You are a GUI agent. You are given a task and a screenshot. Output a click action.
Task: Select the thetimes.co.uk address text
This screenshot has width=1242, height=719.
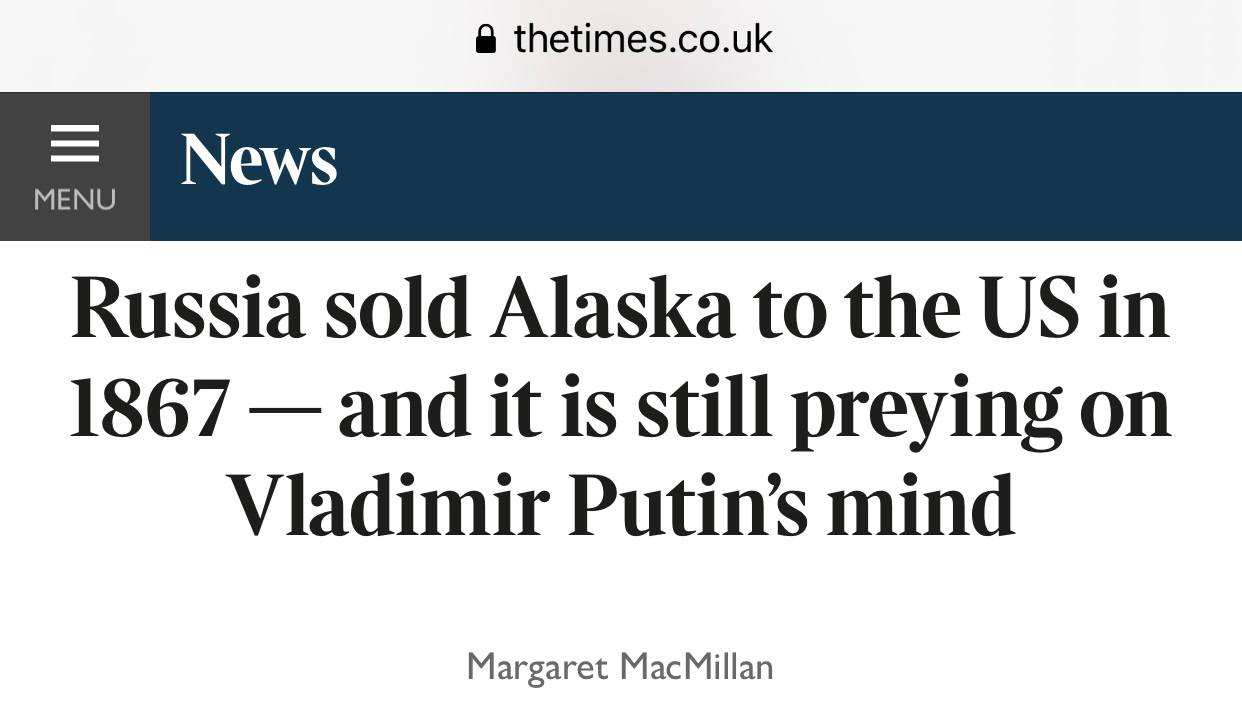(642, 40)
